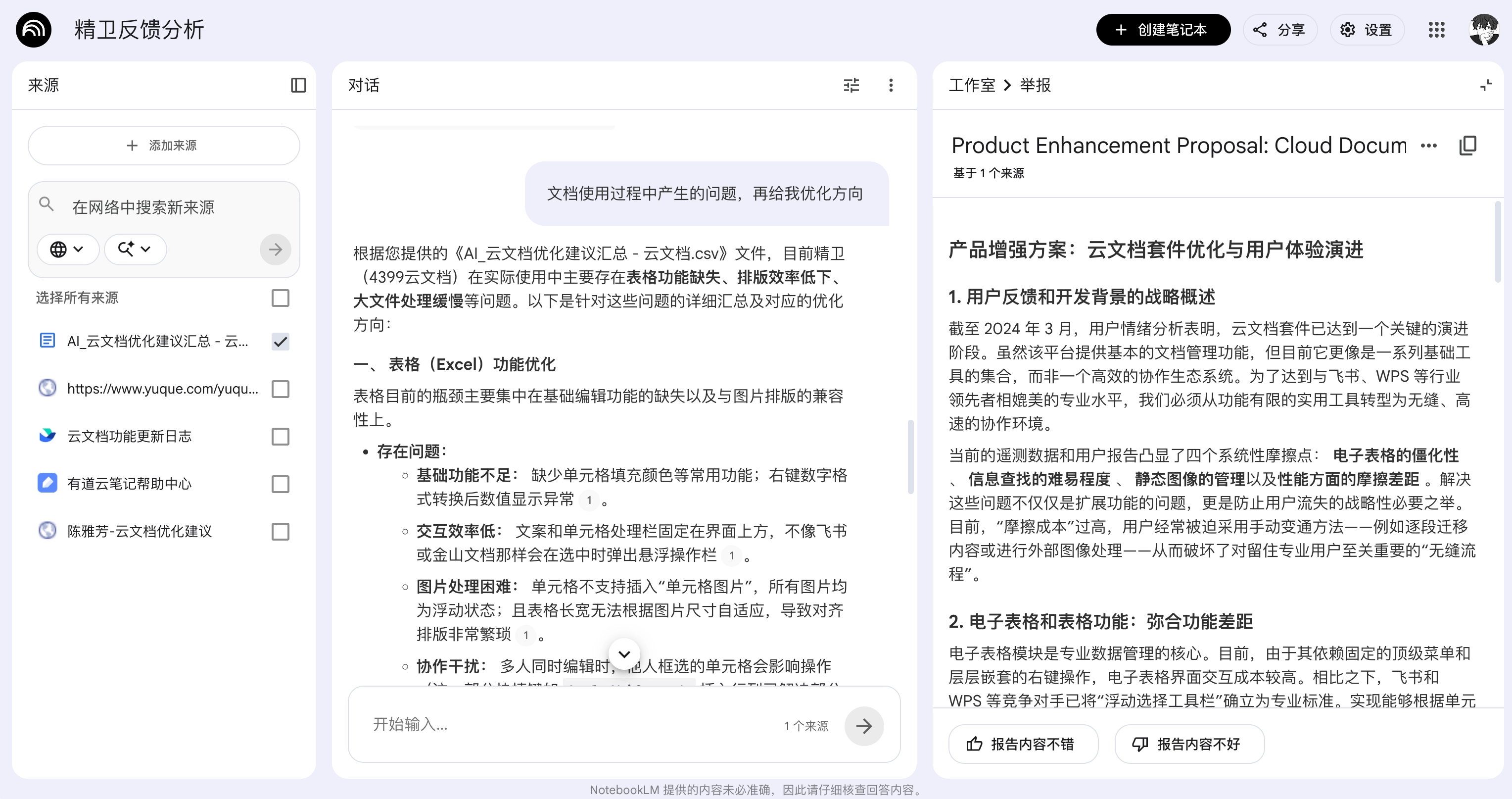The width and height of the screenshot is (1512, 799).
Task: Click the 基于 1 个来源 label
Action: click(x=988, y=173)
